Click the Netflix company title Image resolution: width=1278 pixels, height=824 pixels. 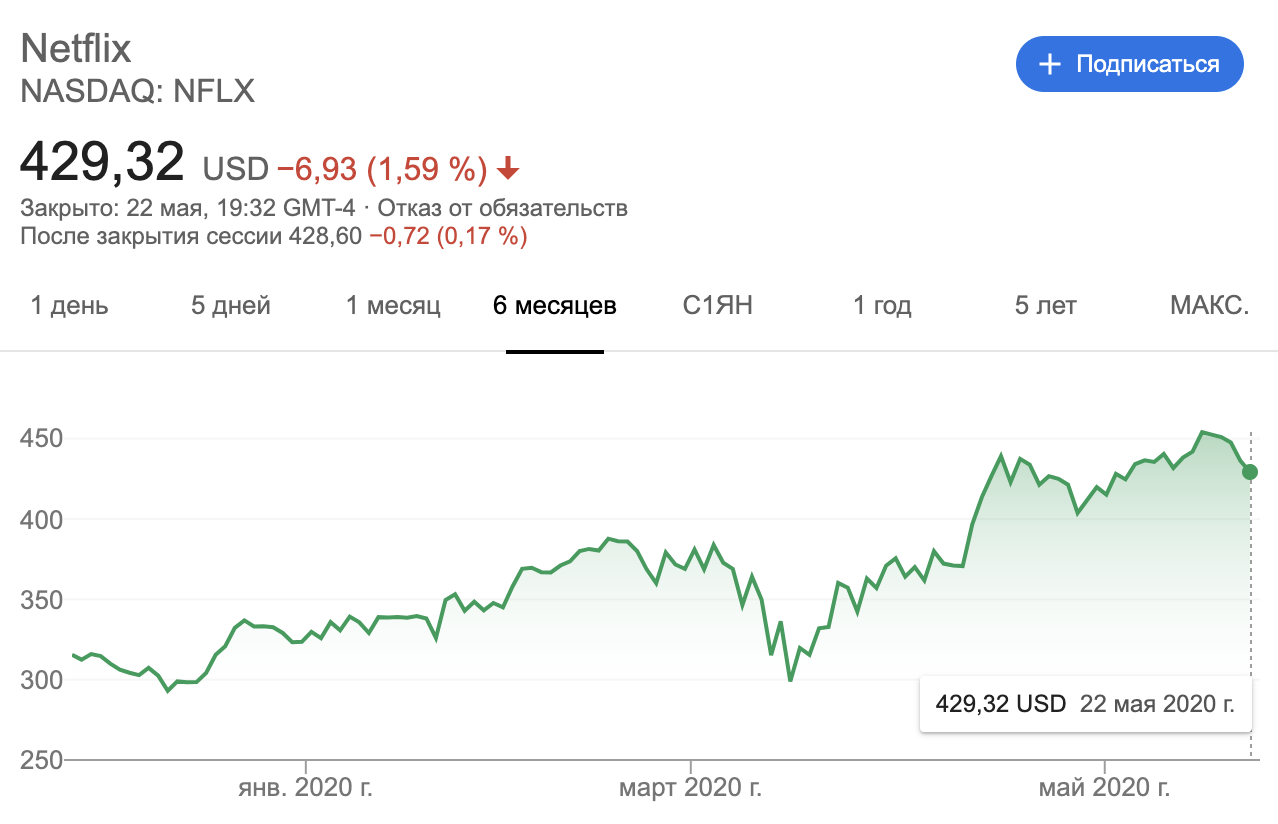pyautogui.click(x=76, y=49)
